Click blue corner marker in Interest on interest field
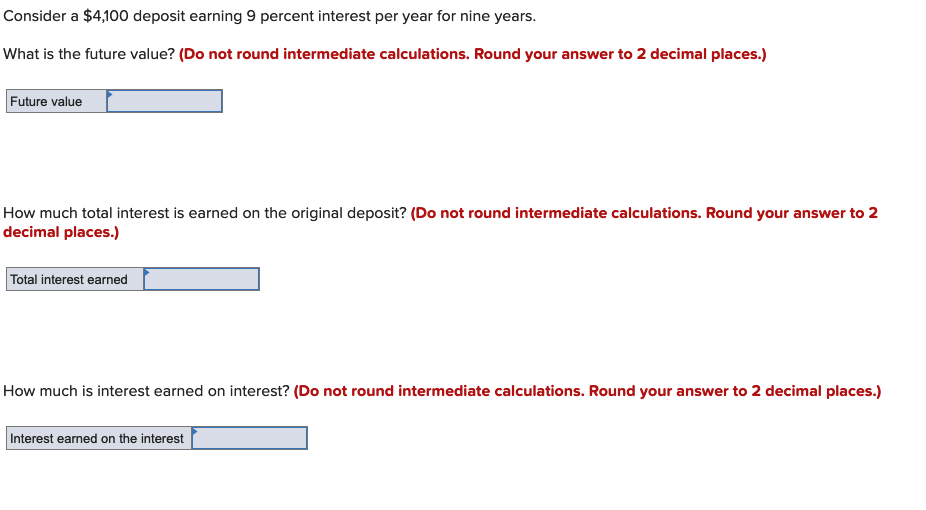 pos(195,430)
